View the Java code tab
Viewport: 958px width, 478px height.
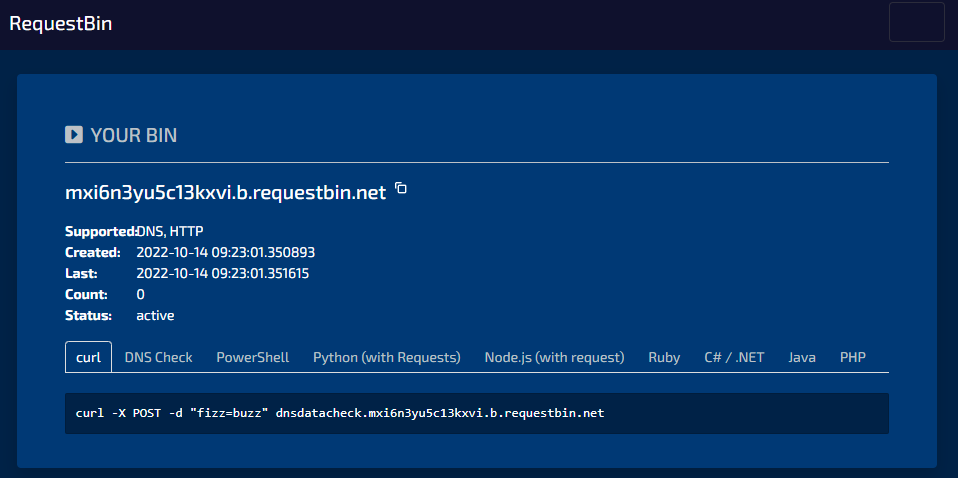[802, 357]
